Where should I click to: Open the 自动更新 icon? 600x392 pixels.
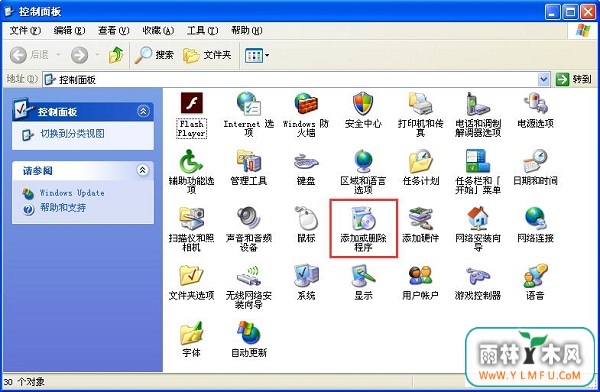tap(248, 332)
